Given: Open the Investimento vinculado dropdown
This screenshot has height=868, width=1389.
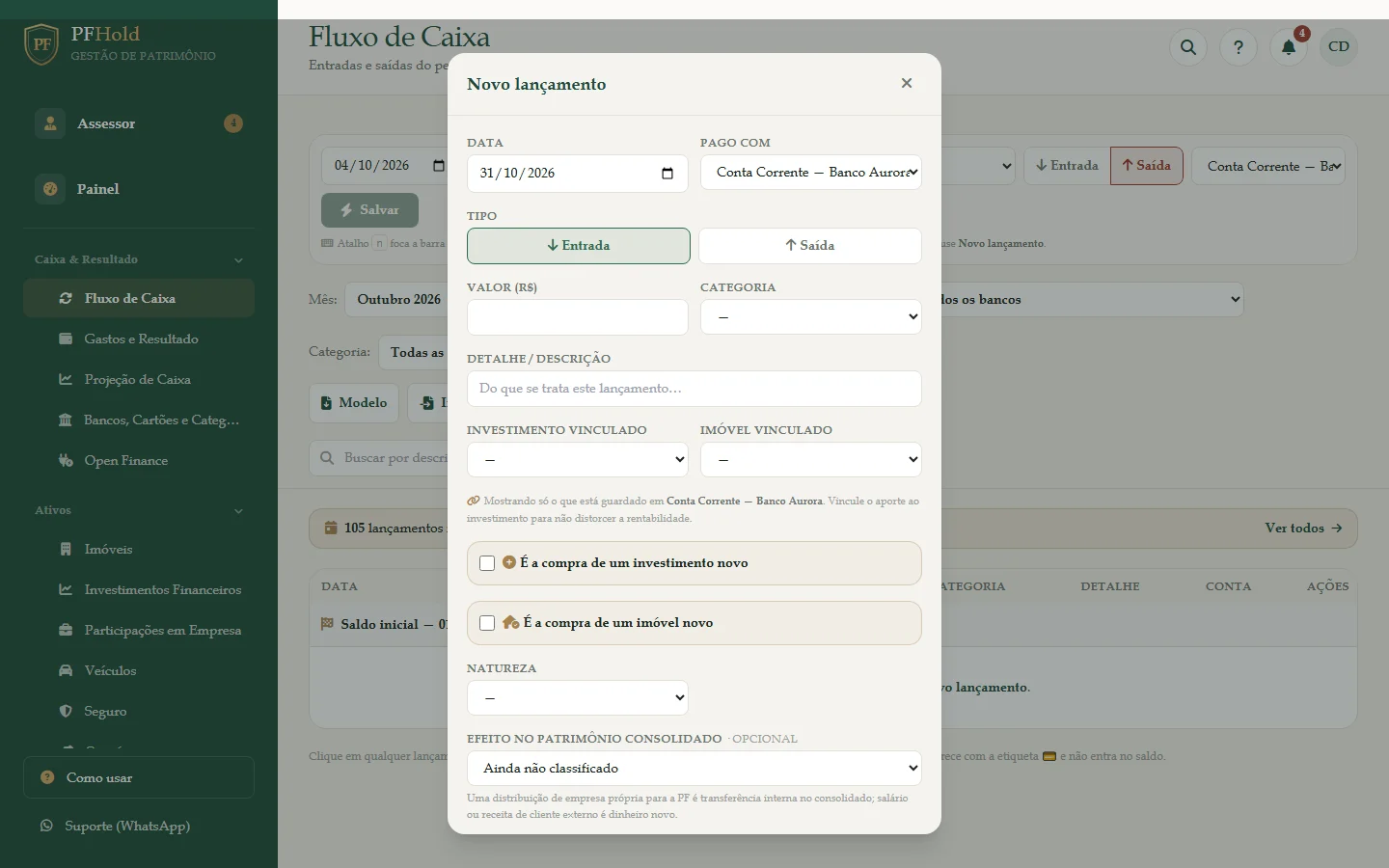Looking at the screenshot, I should 578,460.
